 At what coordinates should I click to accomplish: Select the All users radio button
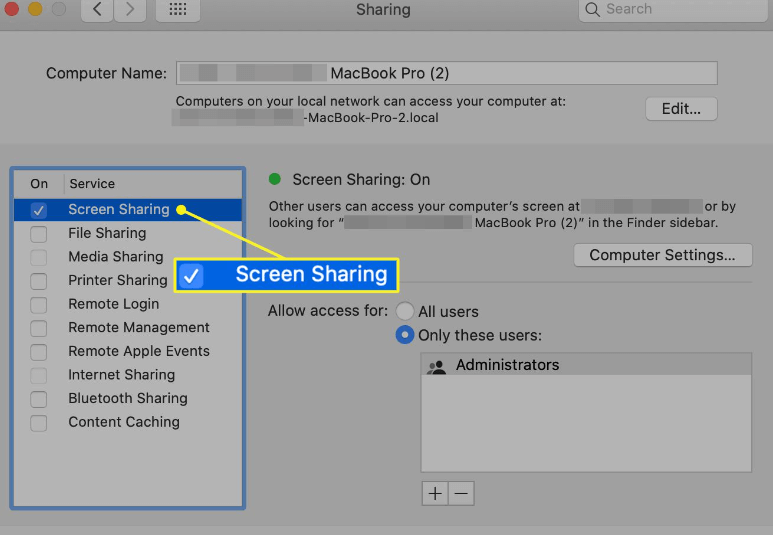coord(405,311)
